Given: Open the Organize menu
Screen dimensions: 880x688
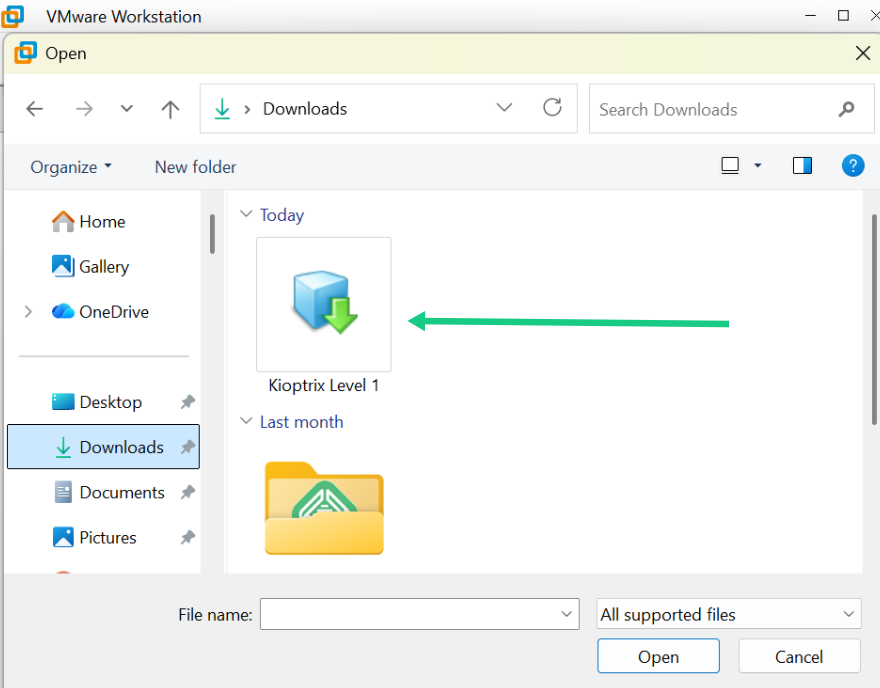Looking at the screenshot, I should tap(71, 167).
